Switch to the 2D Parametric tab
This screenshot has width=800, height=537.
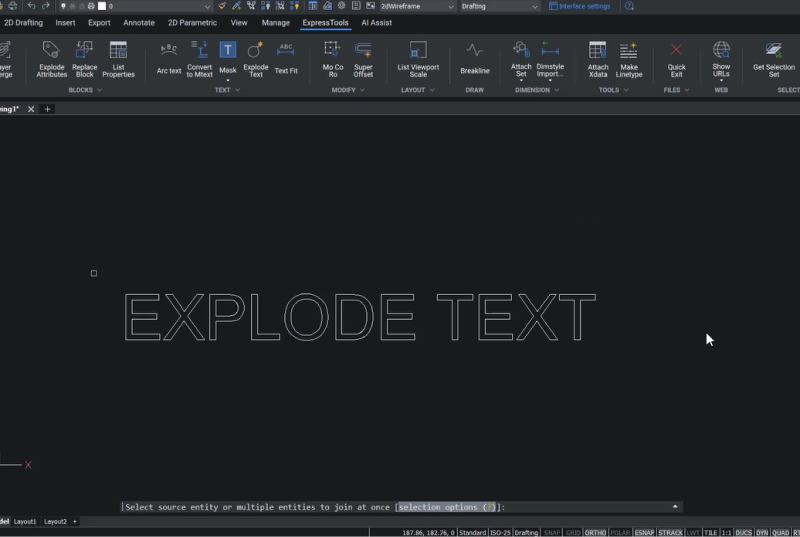coord(192,22)
